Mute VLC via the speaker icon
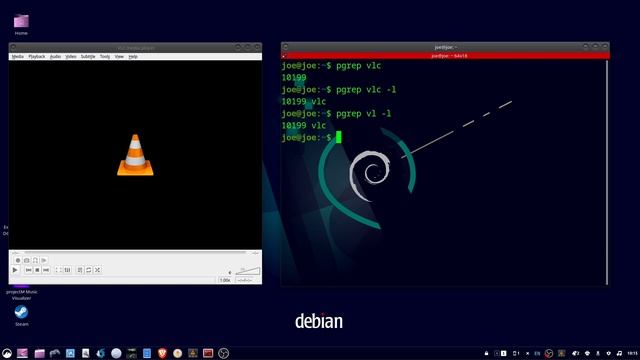Screen dimensions: 640x360 (x=230, y=272)
